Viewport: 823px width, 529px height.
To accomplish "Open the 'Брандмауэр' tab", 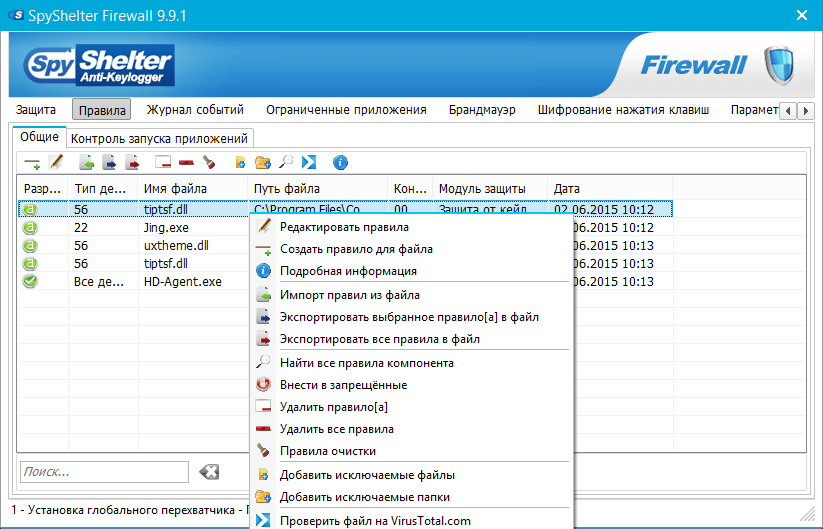I will click(x=482, y=110).
